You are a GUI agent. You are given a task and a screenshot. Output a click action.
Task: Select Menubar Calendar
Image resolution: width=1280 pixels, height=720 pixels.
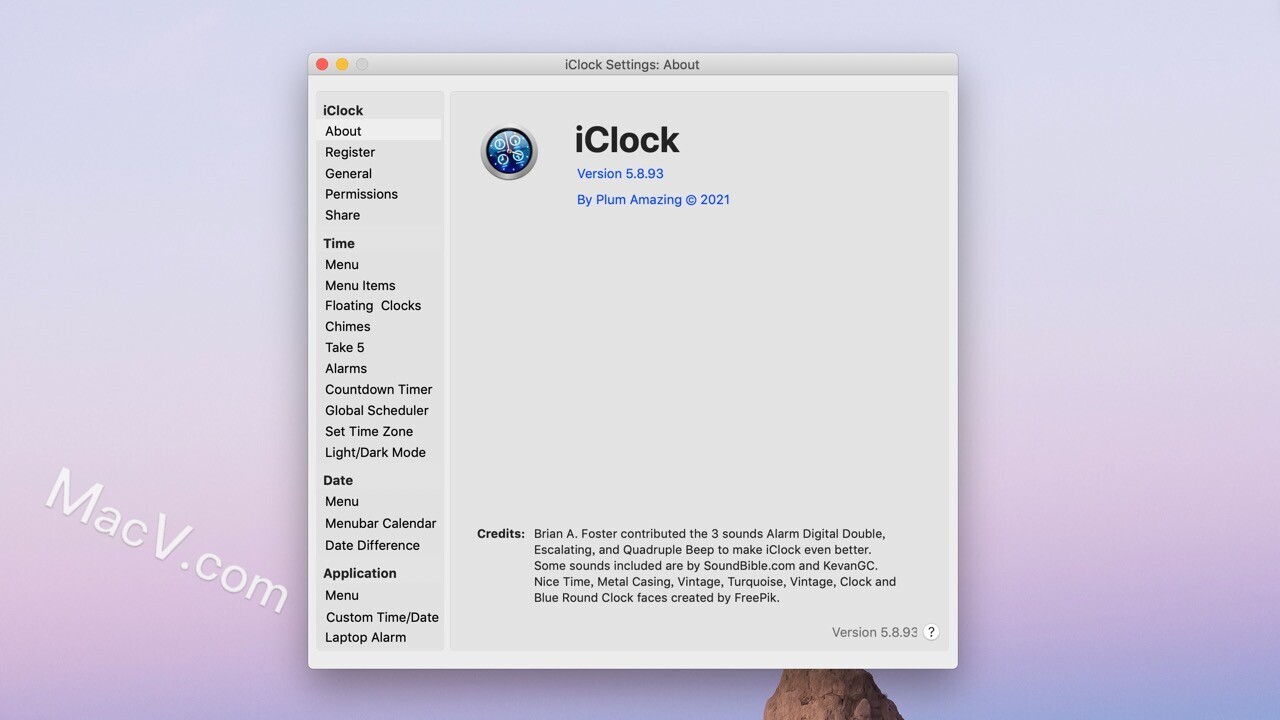(x=379, y=524)
